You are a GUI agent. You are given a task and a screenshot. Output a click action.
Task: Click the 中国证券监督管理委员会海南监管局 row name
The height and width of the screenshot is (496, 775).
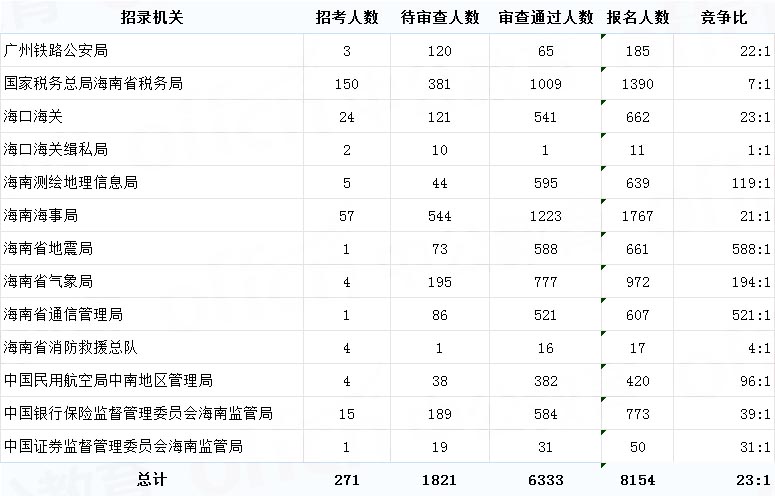(x=123, y=446)
